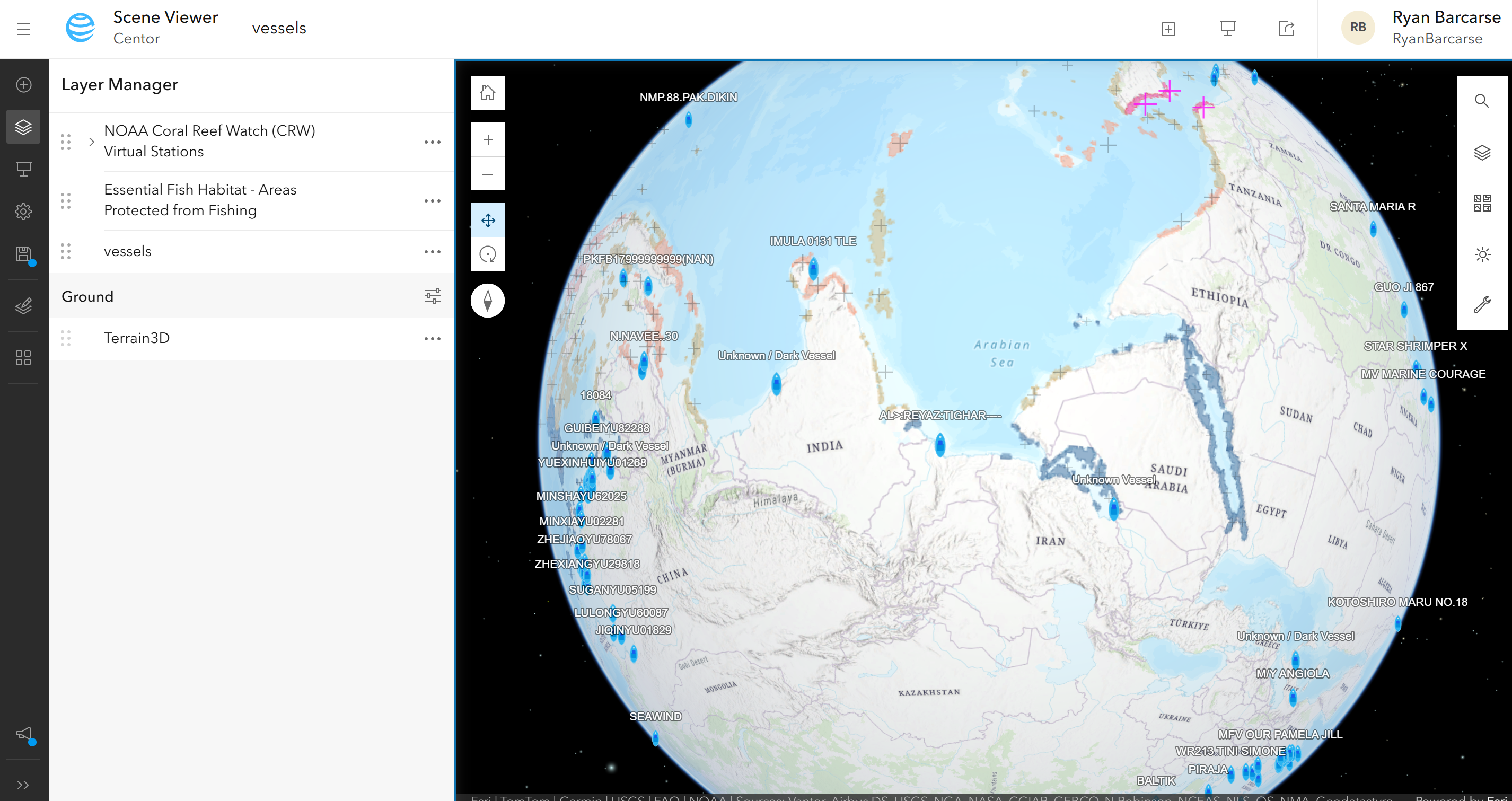Zoom in using the plus button
Screen dimensions: 1512x801
[487, 139]
